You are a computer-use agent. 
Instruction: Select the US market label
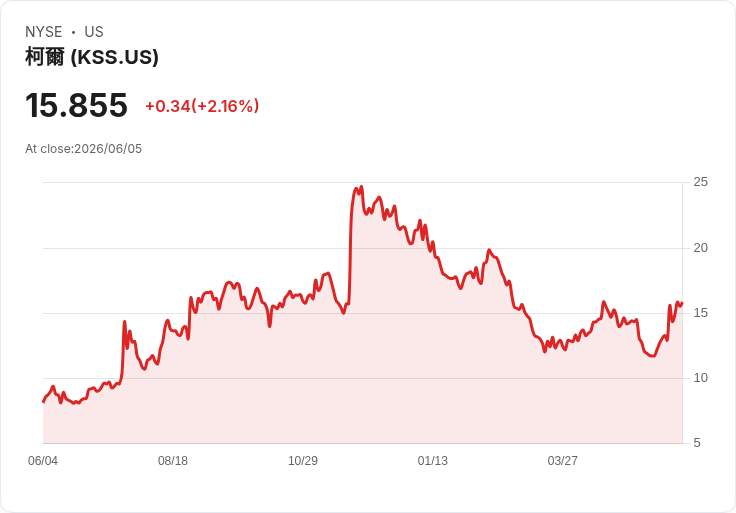(x=94, y=32)
